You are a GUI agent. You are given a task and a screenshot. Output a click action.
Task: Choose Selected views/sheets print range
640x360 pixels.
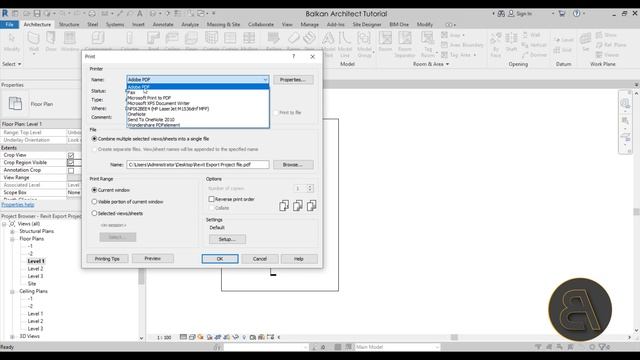click(94, 213)
